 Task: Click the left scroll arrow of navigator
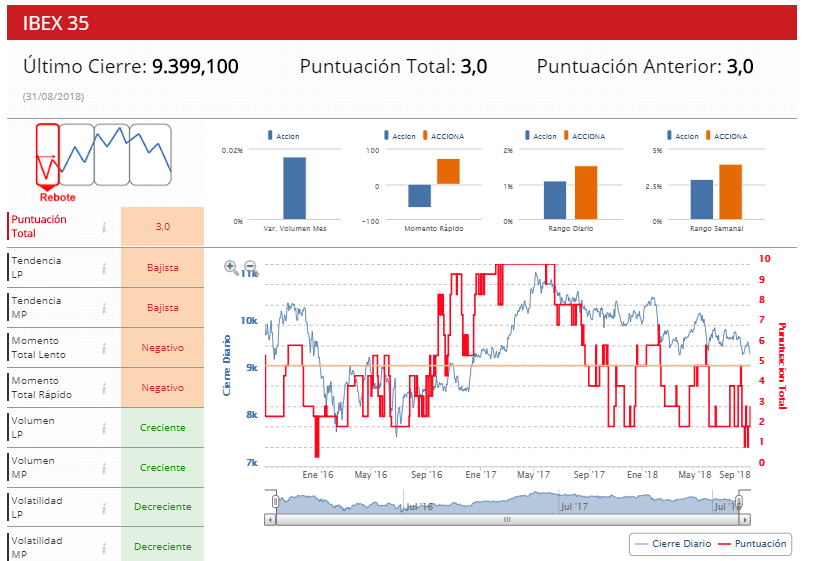pos(270,520)
